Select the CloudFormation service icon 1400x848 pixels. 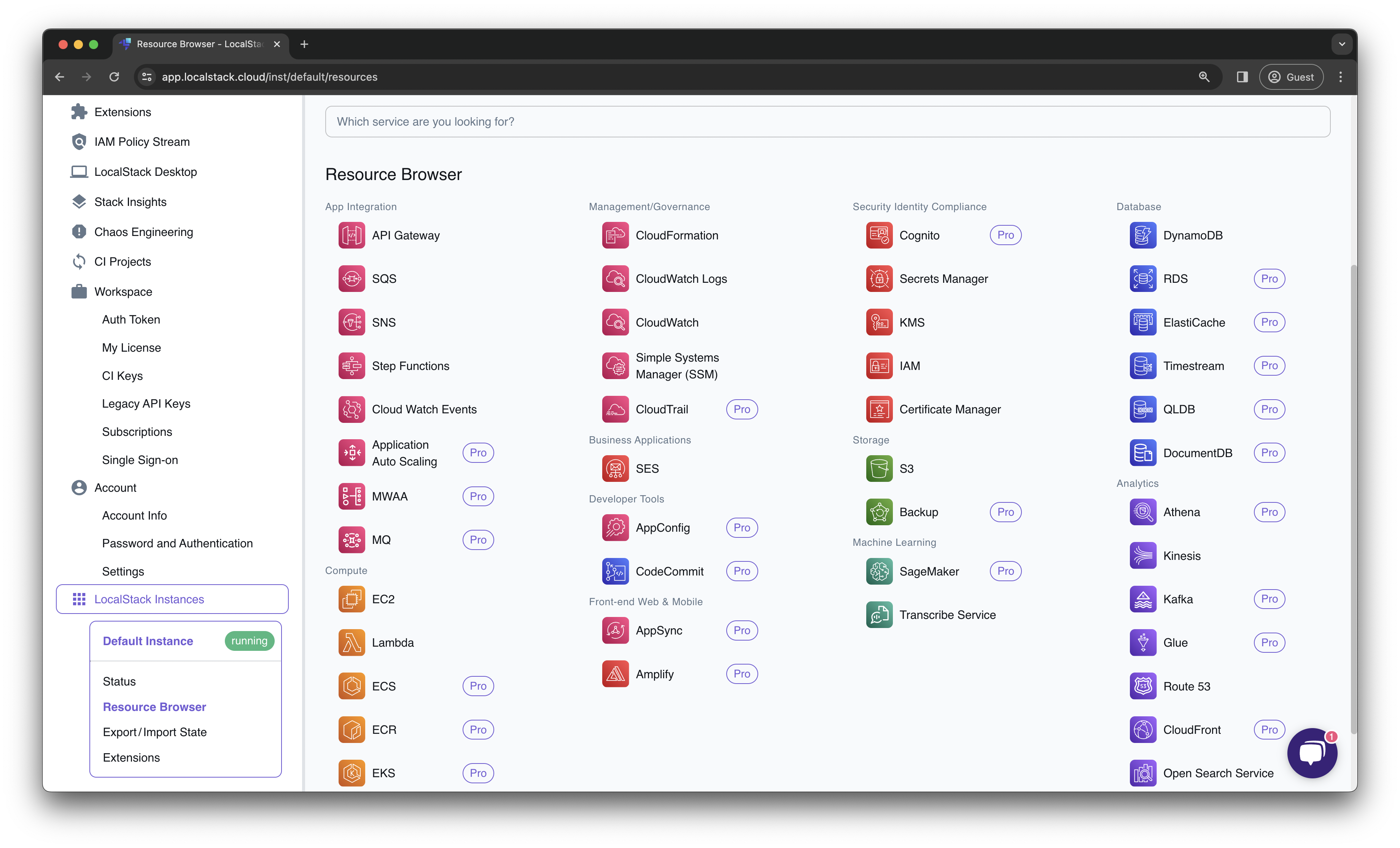[615, 235]
